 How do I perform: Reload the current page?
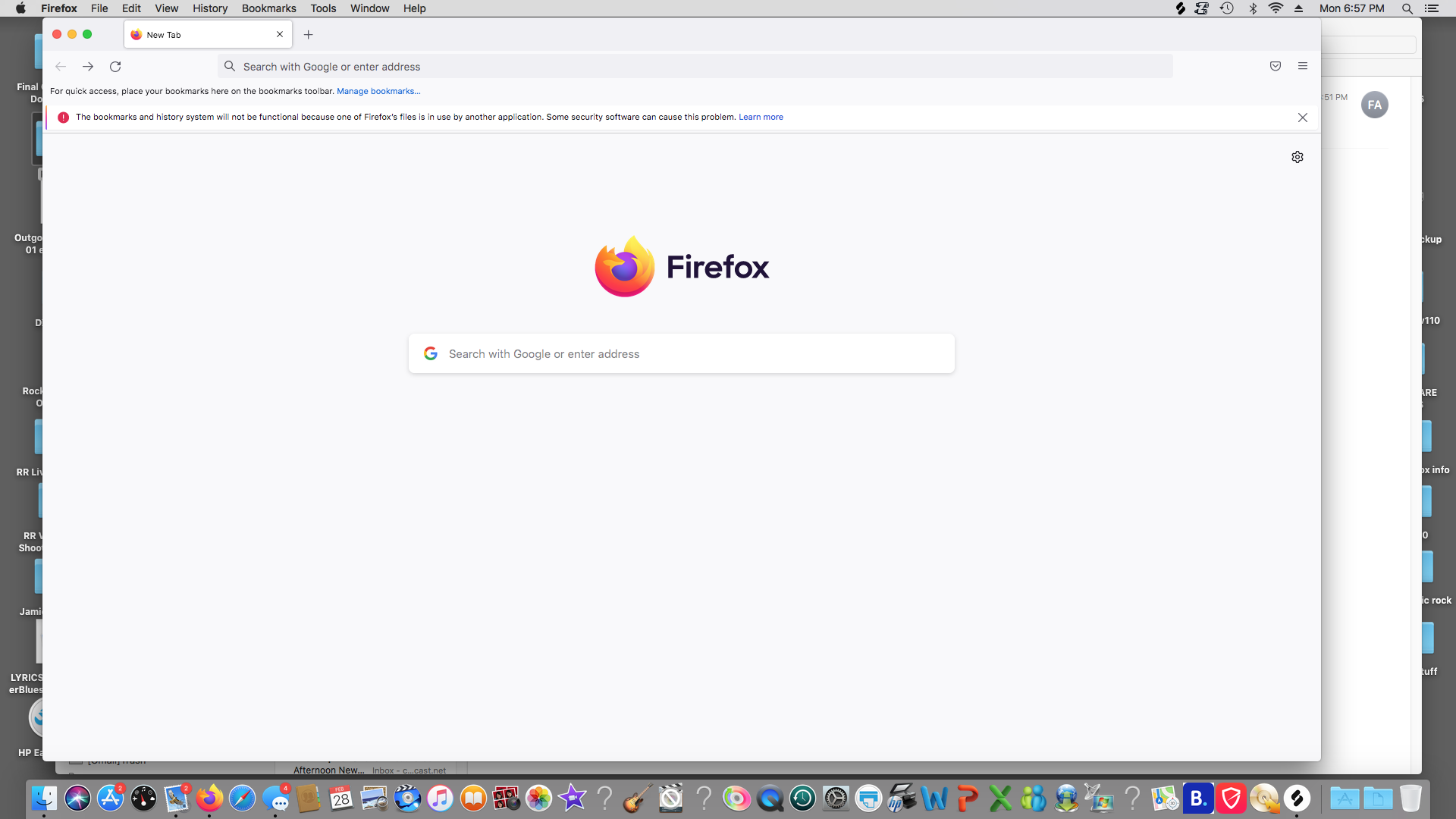[x=115, y=67]
